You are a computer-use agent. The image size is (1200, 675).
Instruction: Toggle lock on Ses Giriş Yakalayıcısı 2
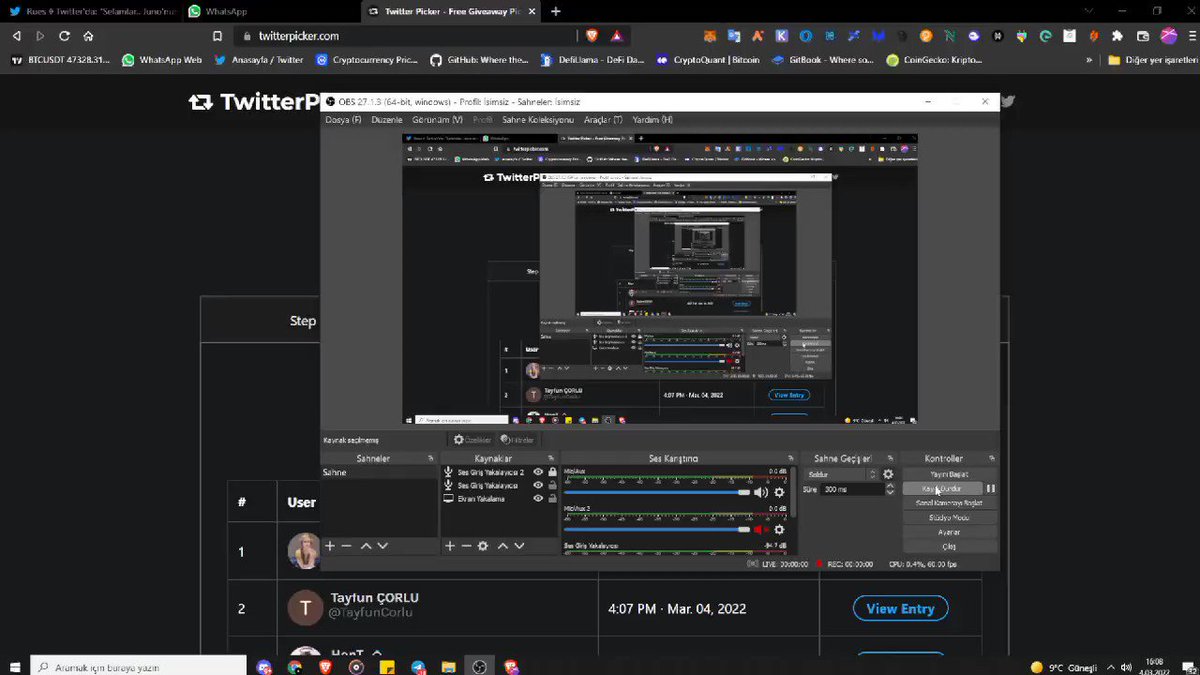552,472
